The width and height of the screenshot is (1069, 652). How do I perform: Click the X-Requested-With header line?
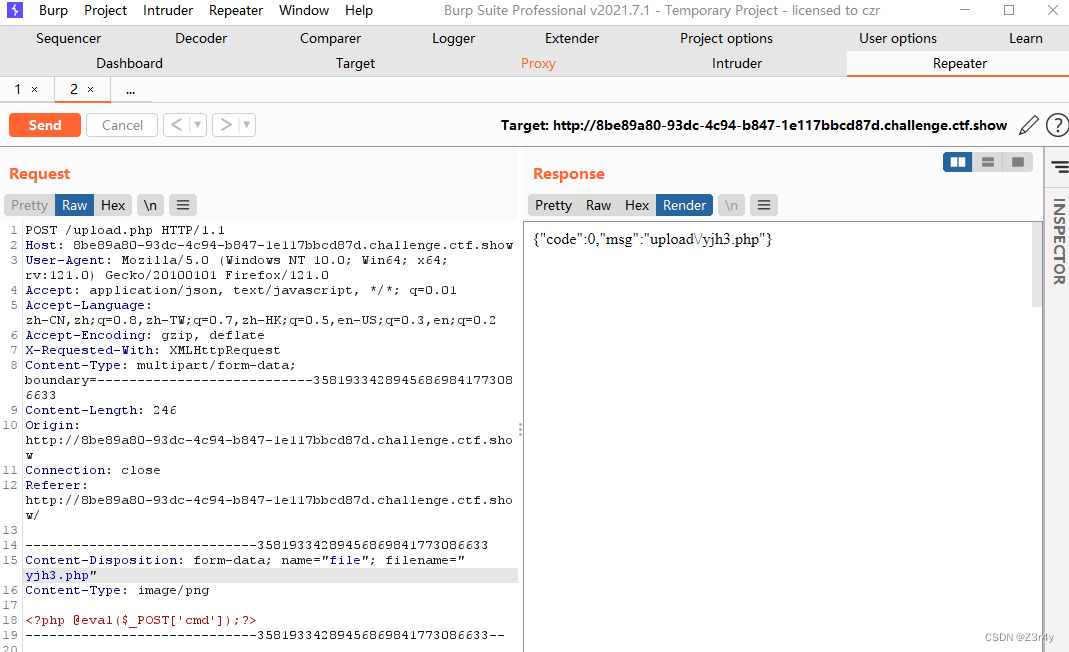(153, 350)
